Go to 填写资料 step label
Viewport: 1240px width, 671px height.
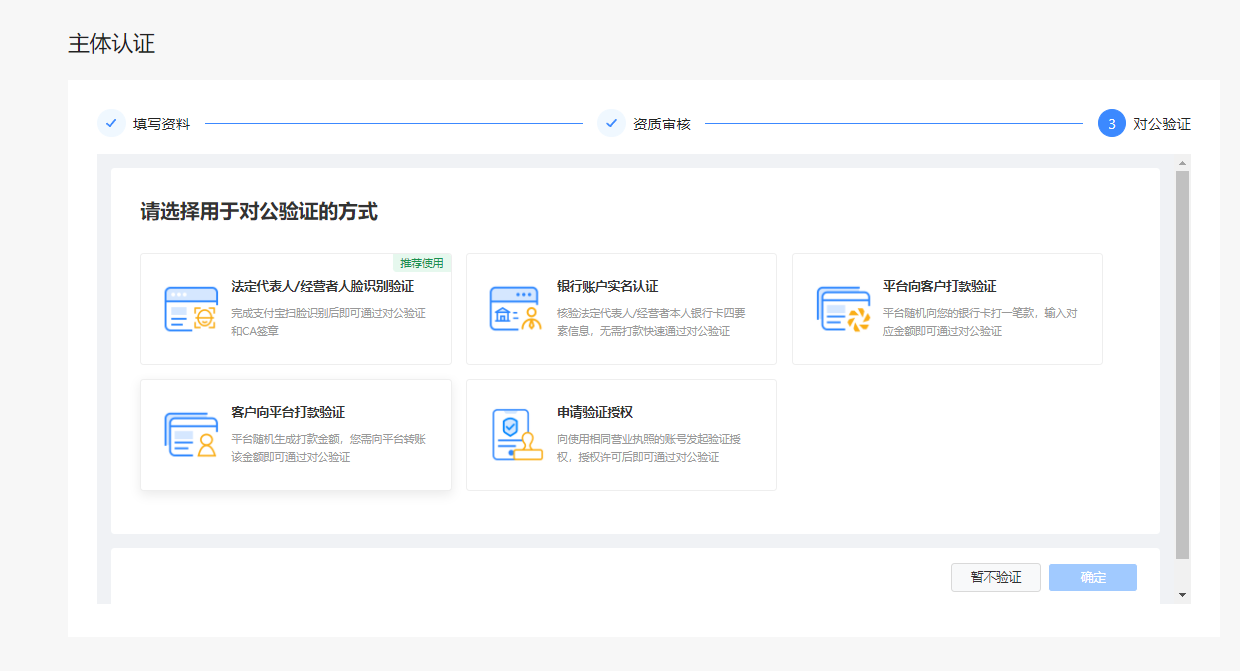tap(161, 124)
